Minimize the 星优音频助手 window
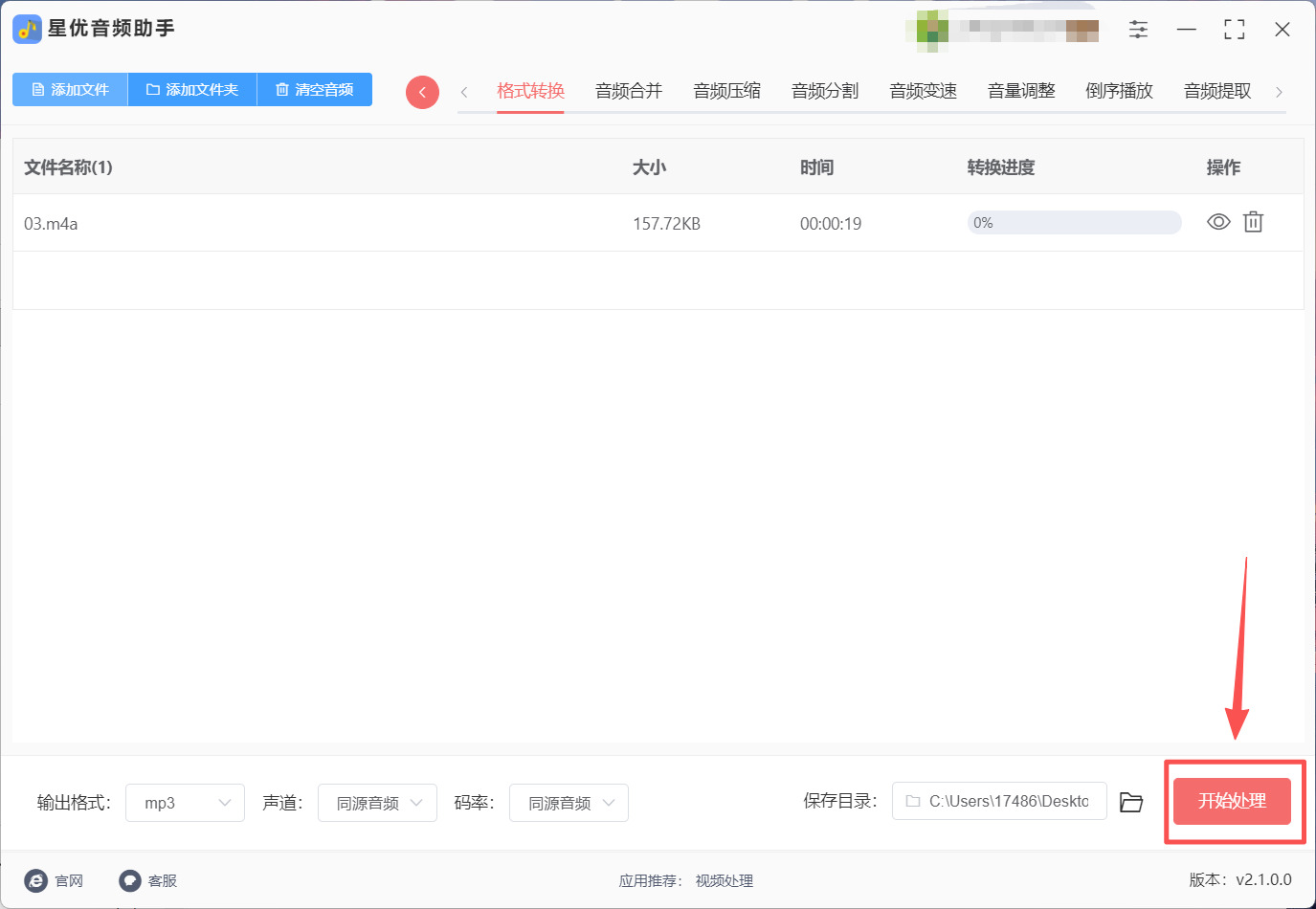This screenshot has height=909, width=1316. [1187, 30]
